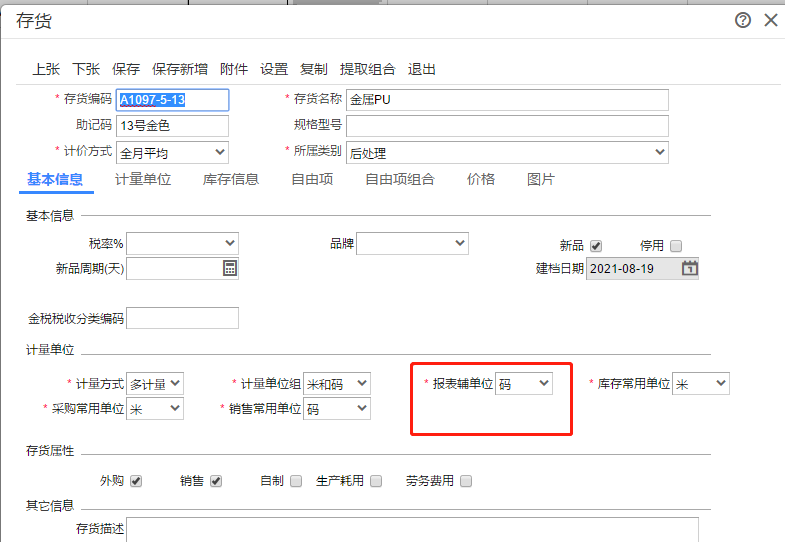Open the 自由项组合 tab
The height and width of the screenshot is (542, 785).
(x=400, y=179)
